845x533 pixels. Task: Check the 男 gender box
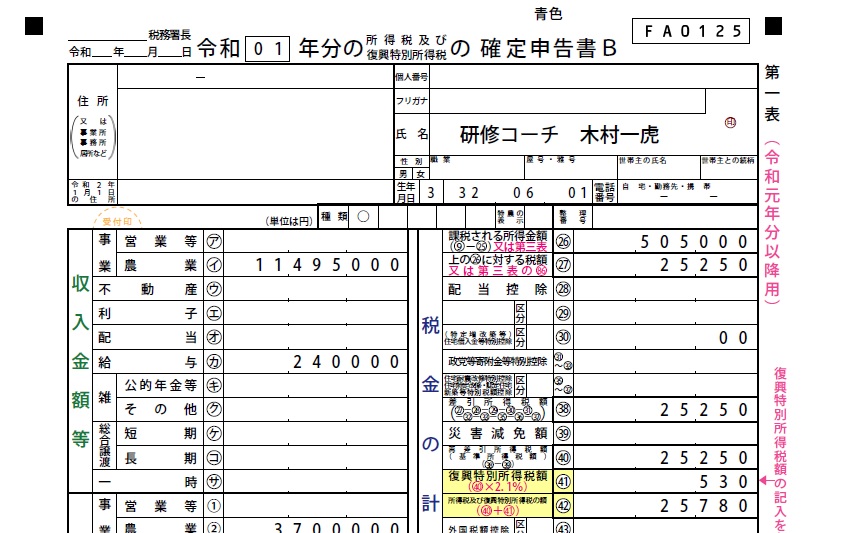(404, 174)
